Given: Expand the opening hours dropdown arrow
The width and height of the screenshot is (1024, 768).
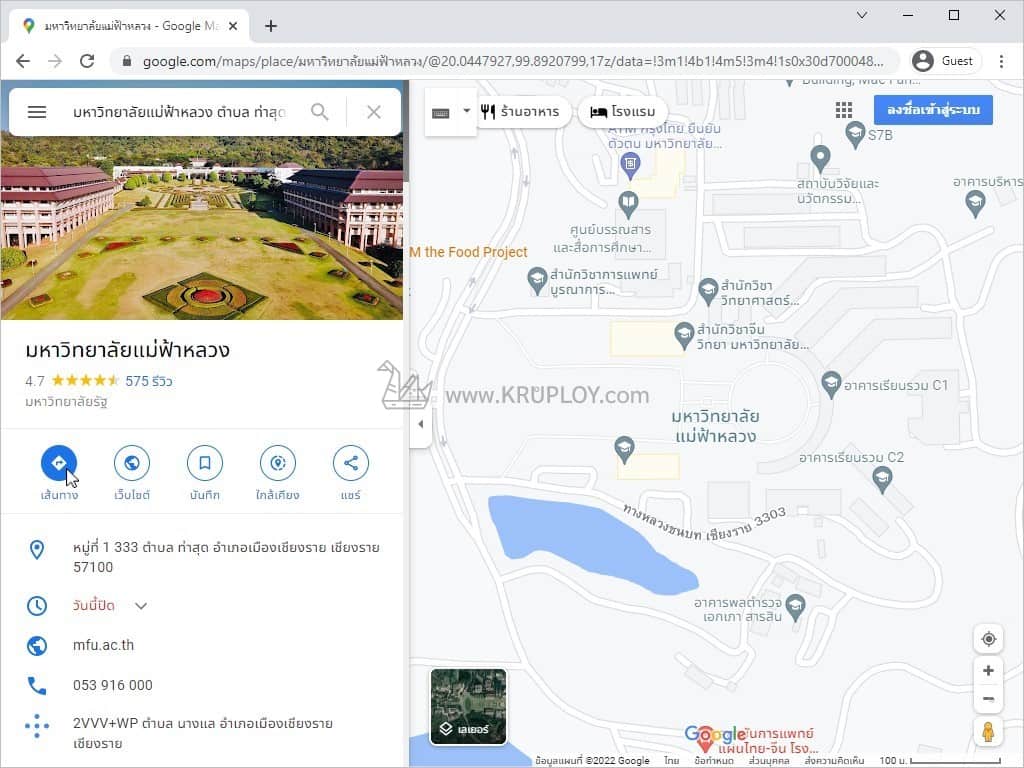Looking at the screenshot, I should tap(141, 606).
